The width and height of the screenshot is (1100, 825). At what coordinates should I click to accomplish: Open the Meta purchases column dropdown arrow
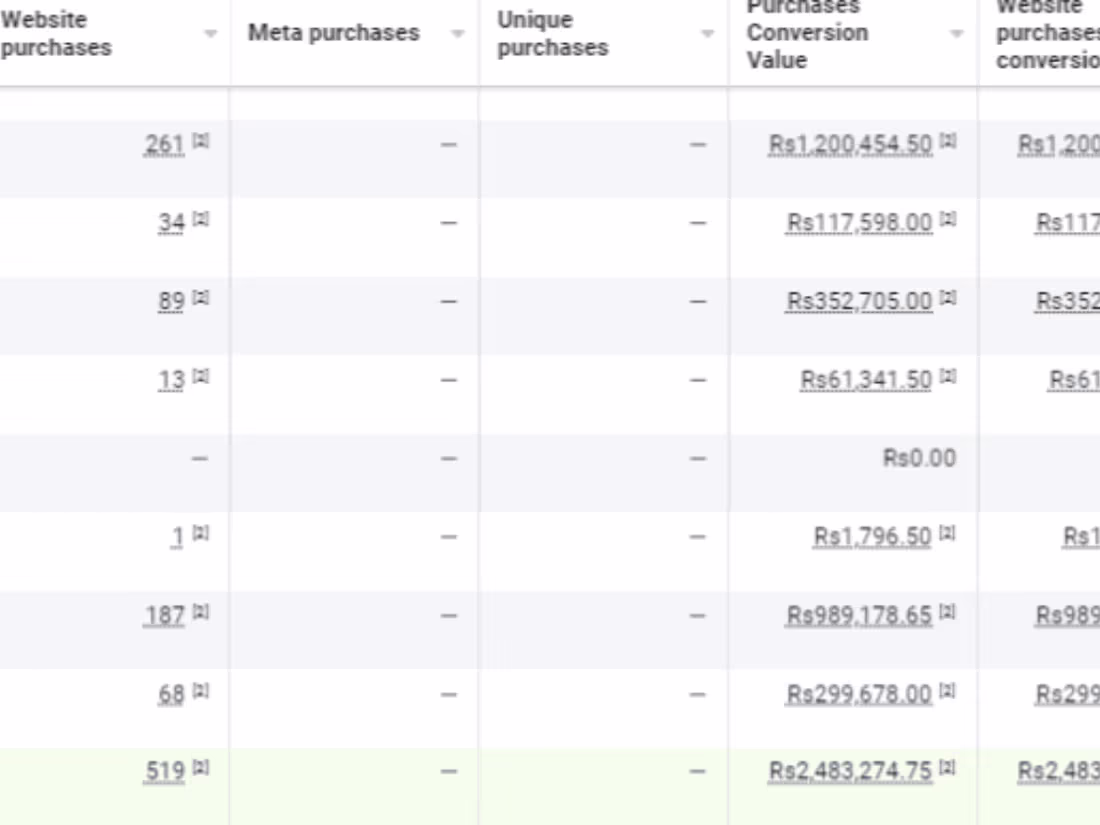(458, 34)
